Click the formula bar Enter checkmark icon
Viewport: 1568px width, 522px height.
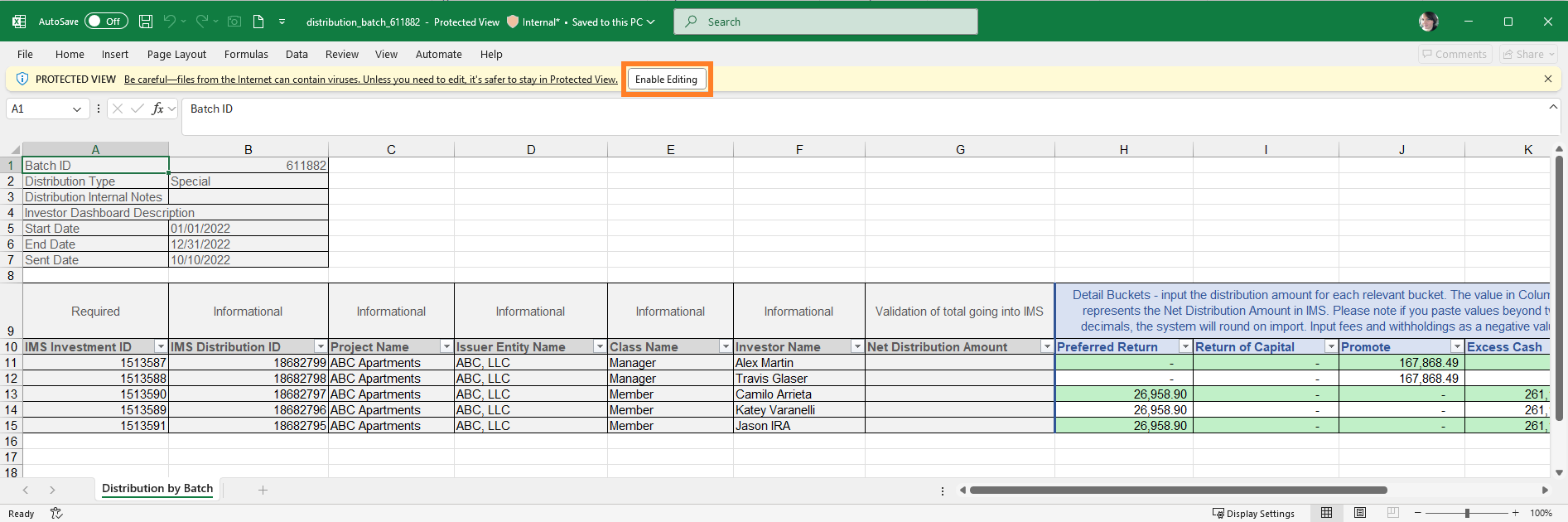(138, 109)
